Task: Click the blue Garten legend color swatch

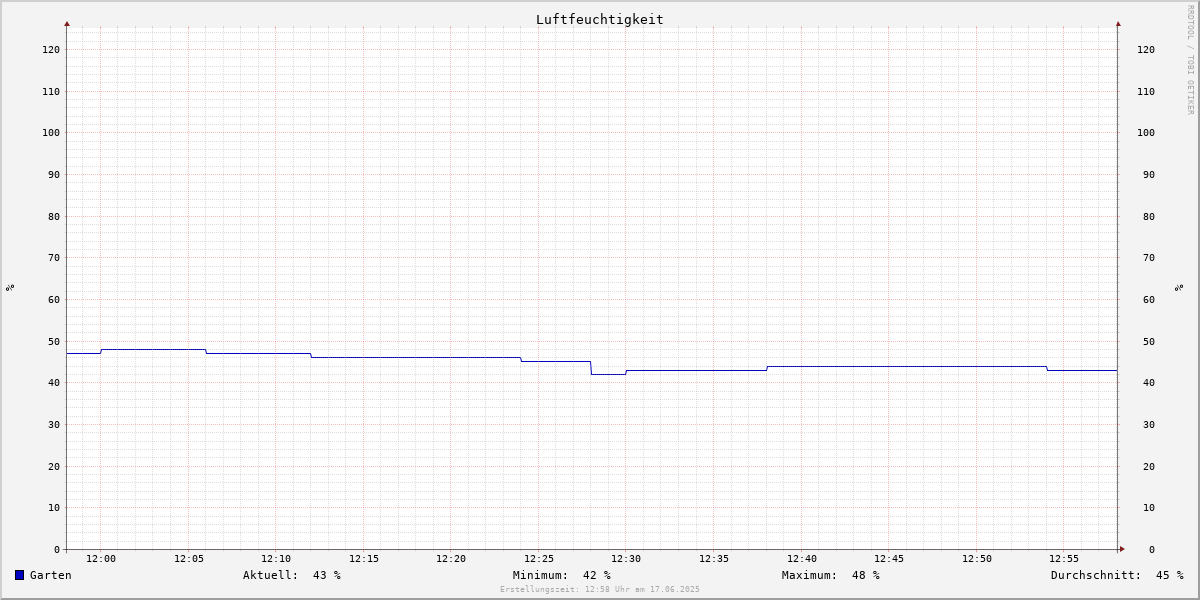Action: (19, 575)
